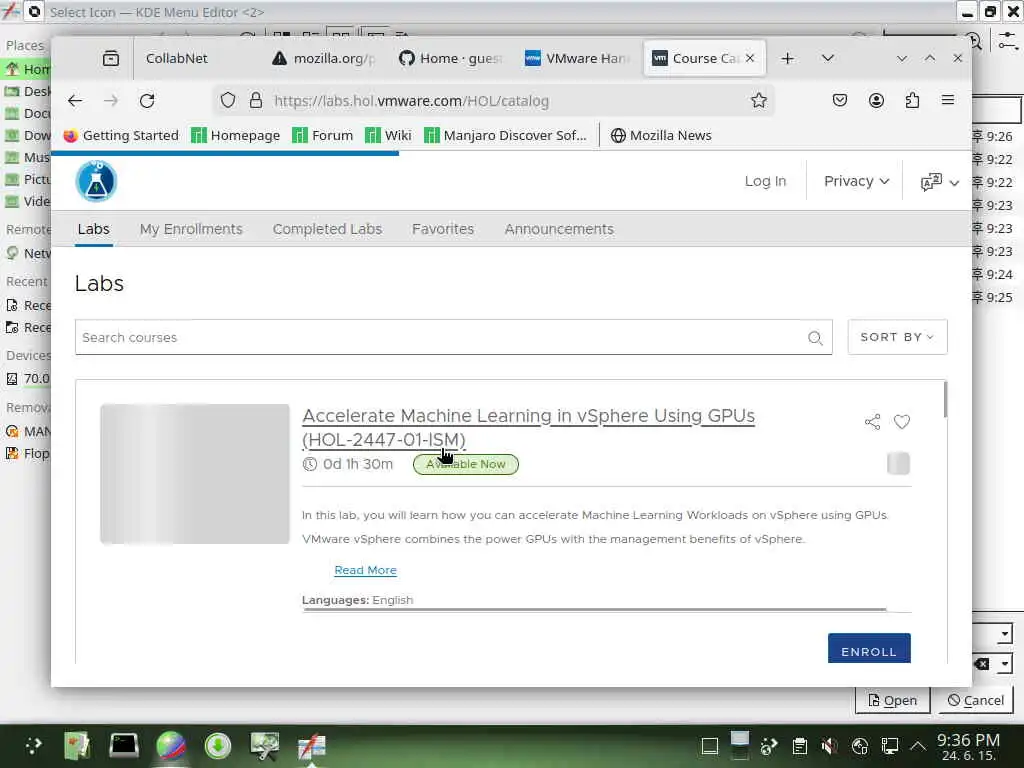
Task: Select the Labs tab
Action: click(93, 229)
